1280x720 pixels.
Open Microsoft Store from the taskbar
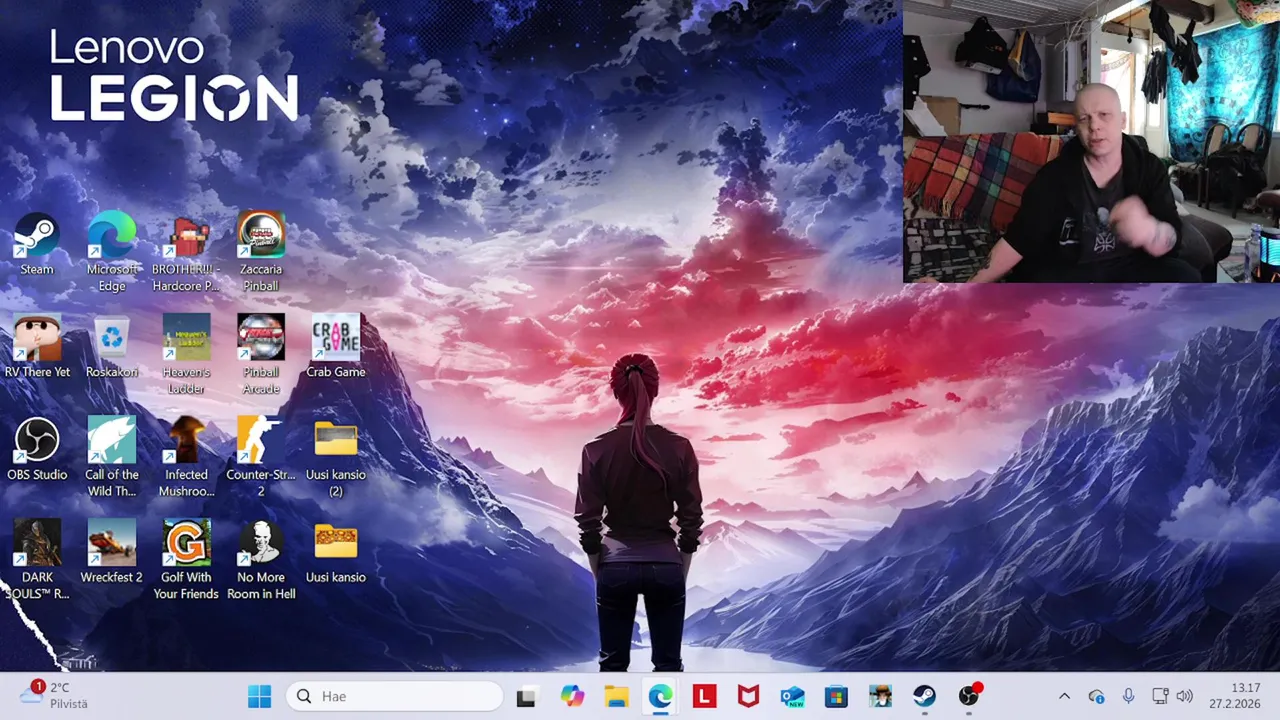(x=836, y=696)
